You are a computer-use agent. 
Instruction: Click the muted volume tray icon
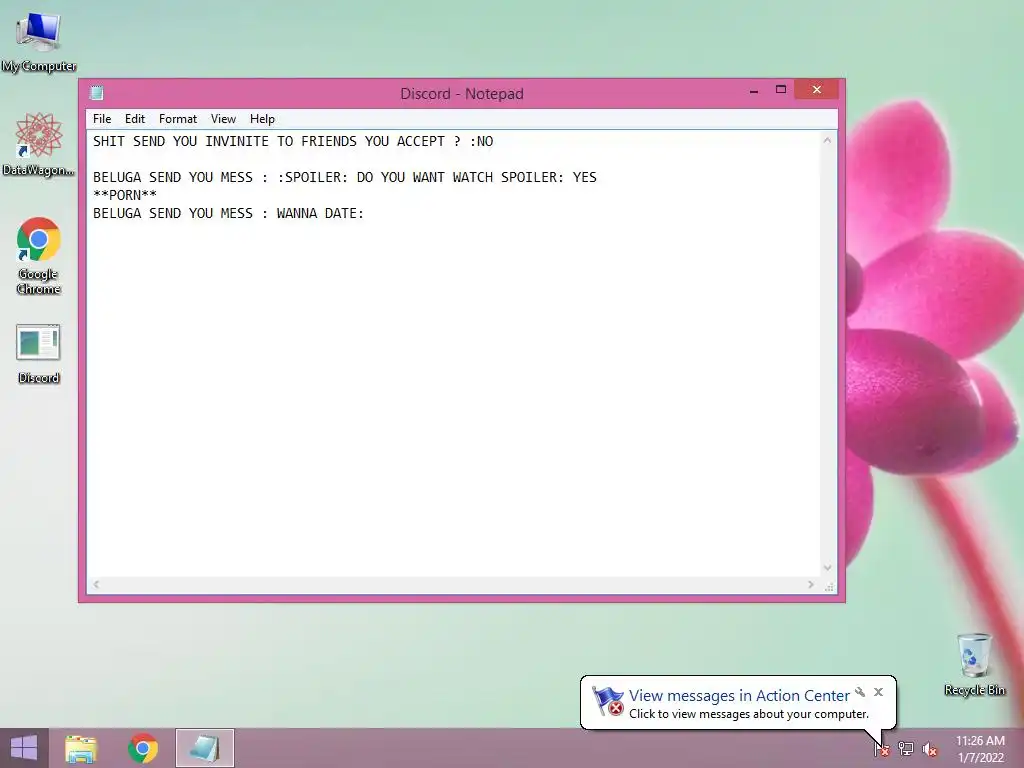click(930, 749)
